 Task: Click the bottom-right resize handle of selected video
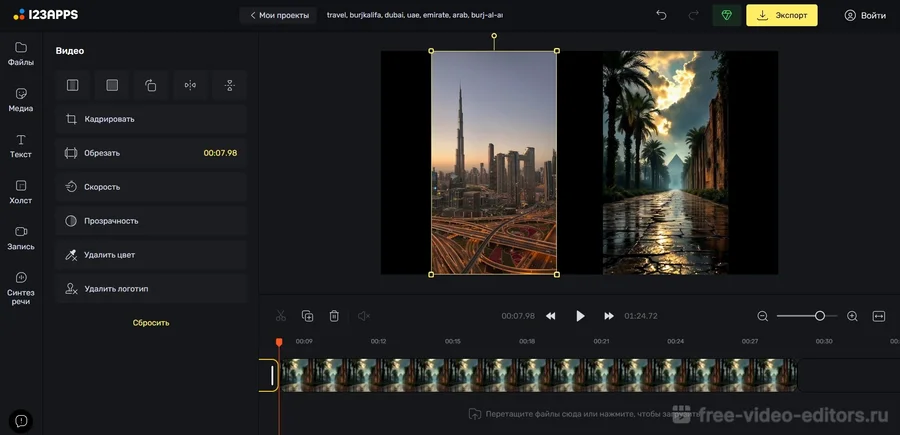point(556,274)
